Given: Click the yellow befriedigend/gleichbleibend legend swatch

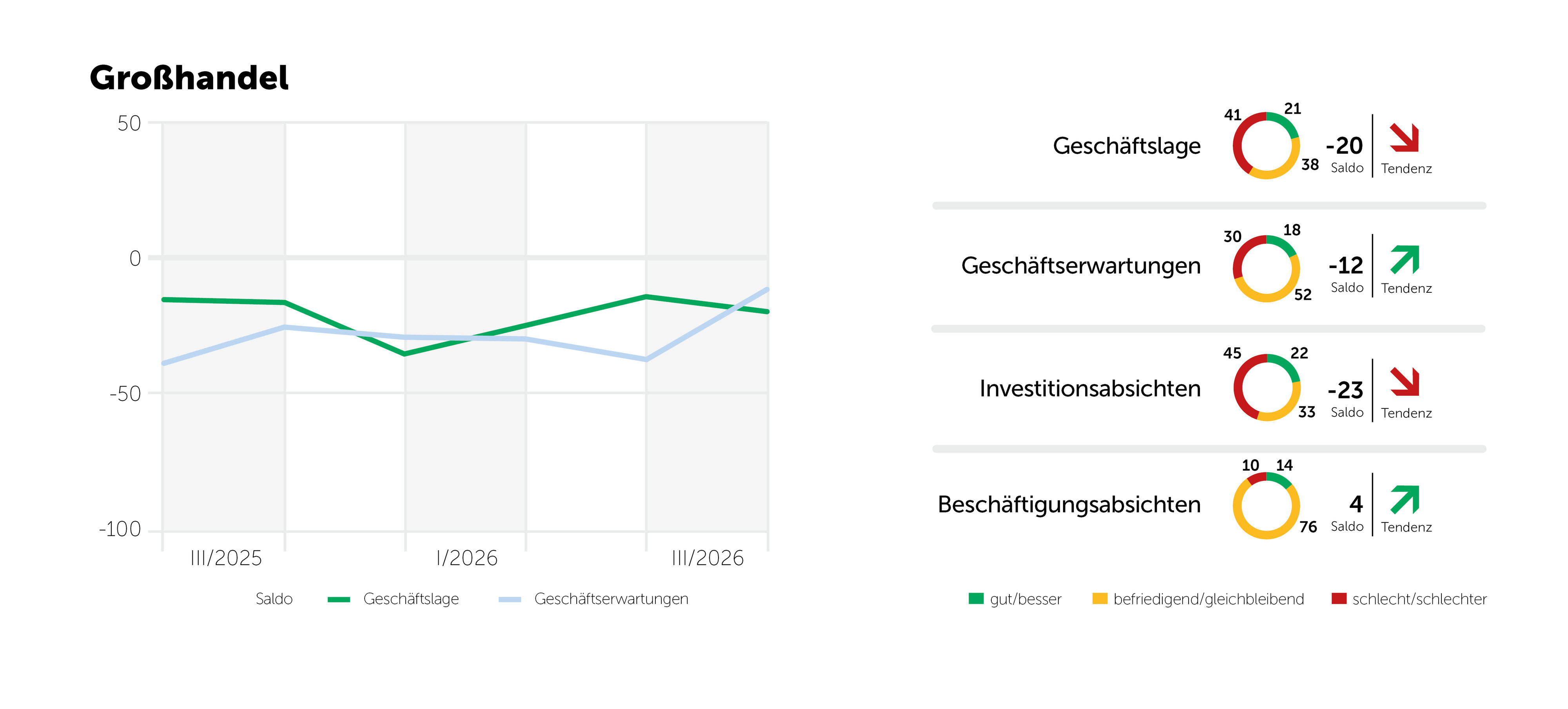Looking at the screenshot, I should tap(1099, 598).
